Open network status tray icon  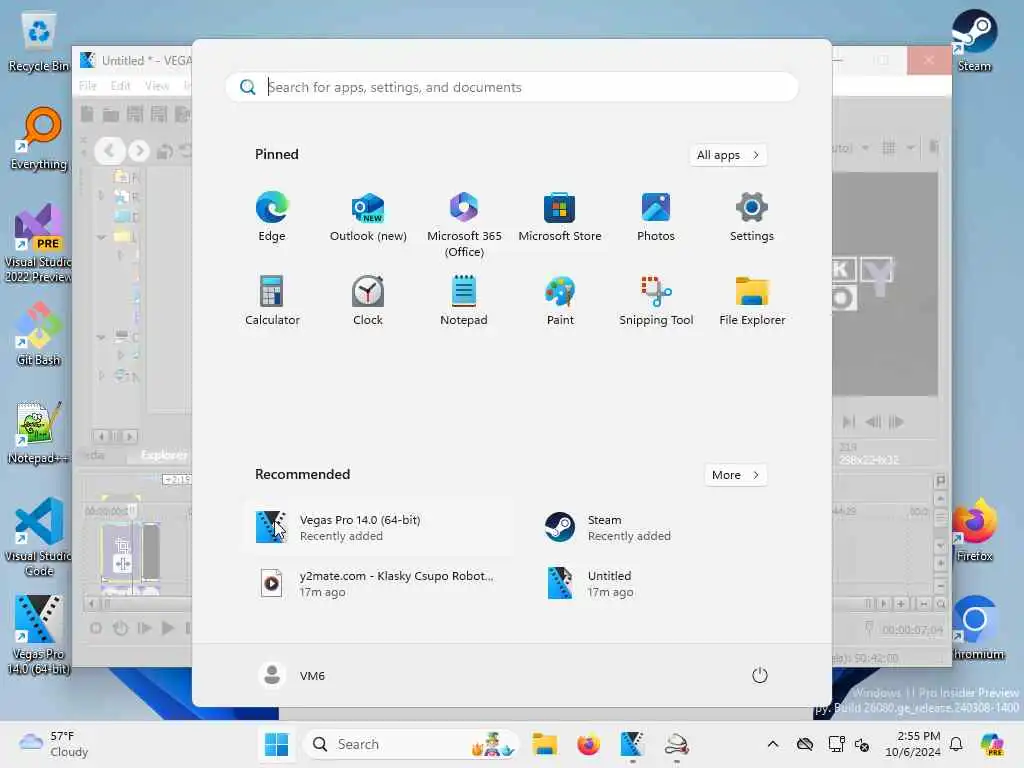coord(836,744)
